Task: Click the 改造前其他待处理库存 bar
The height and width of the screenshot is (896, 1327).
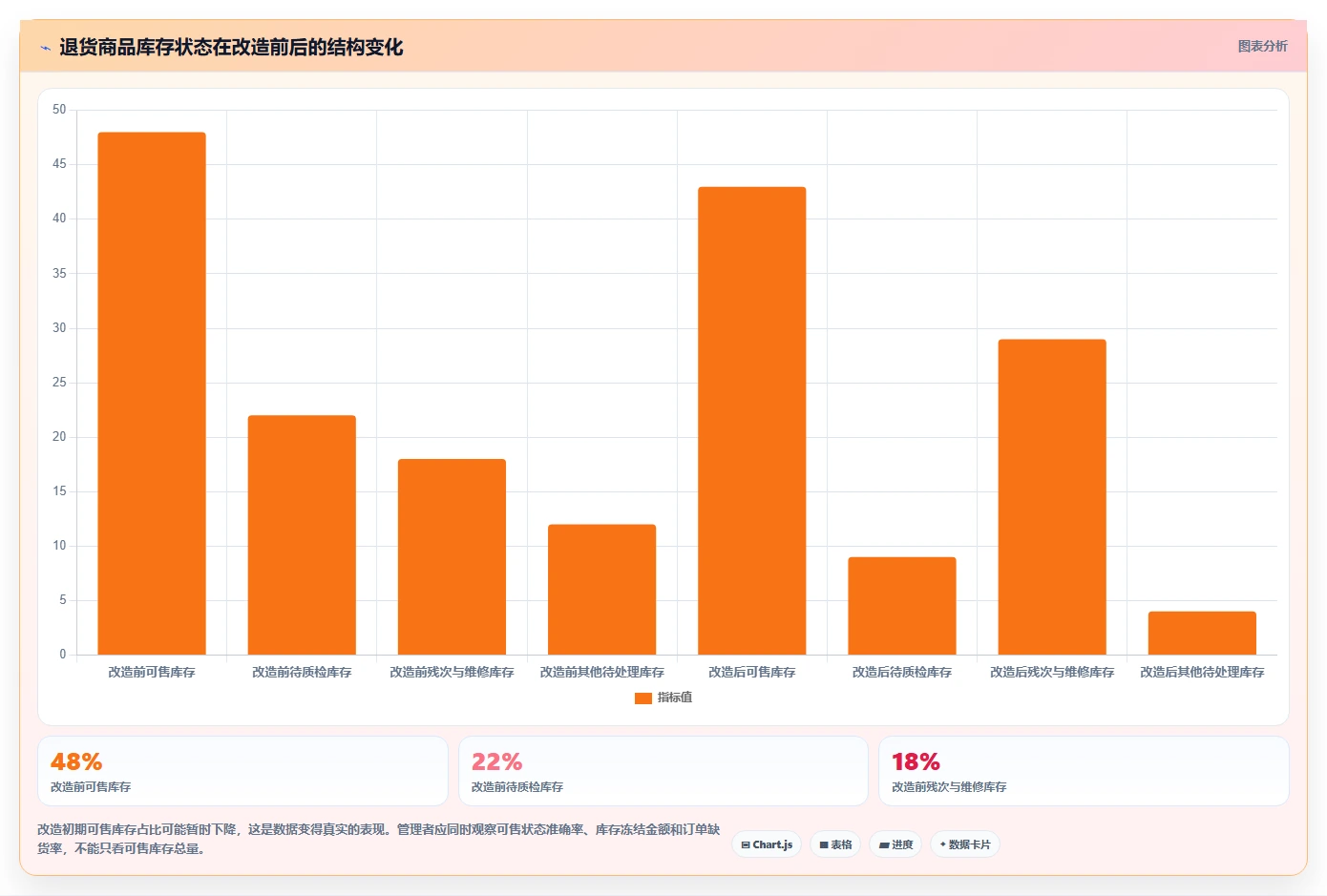Action: coord(601,589)
